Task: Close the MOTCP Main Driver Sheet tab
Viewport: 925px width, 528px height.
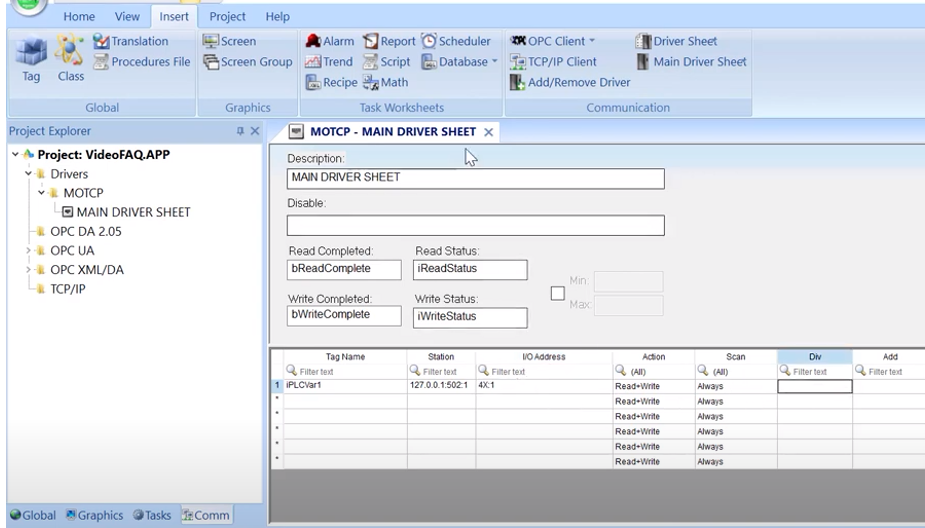Action: pos(488,132)
